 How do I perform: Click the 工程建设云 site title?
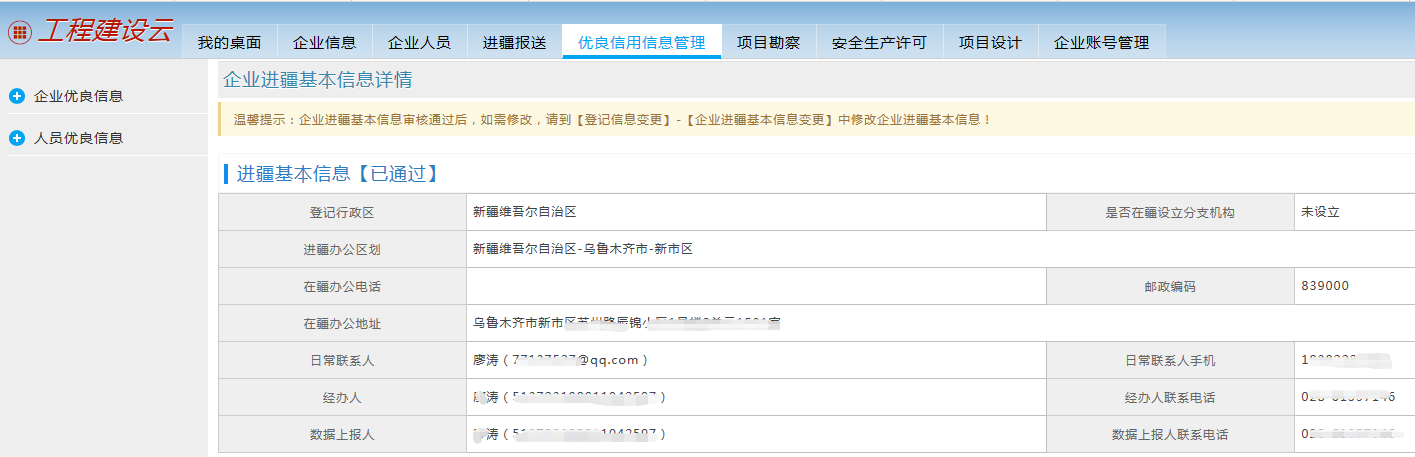pyautogui.click(x=106, y=31)
